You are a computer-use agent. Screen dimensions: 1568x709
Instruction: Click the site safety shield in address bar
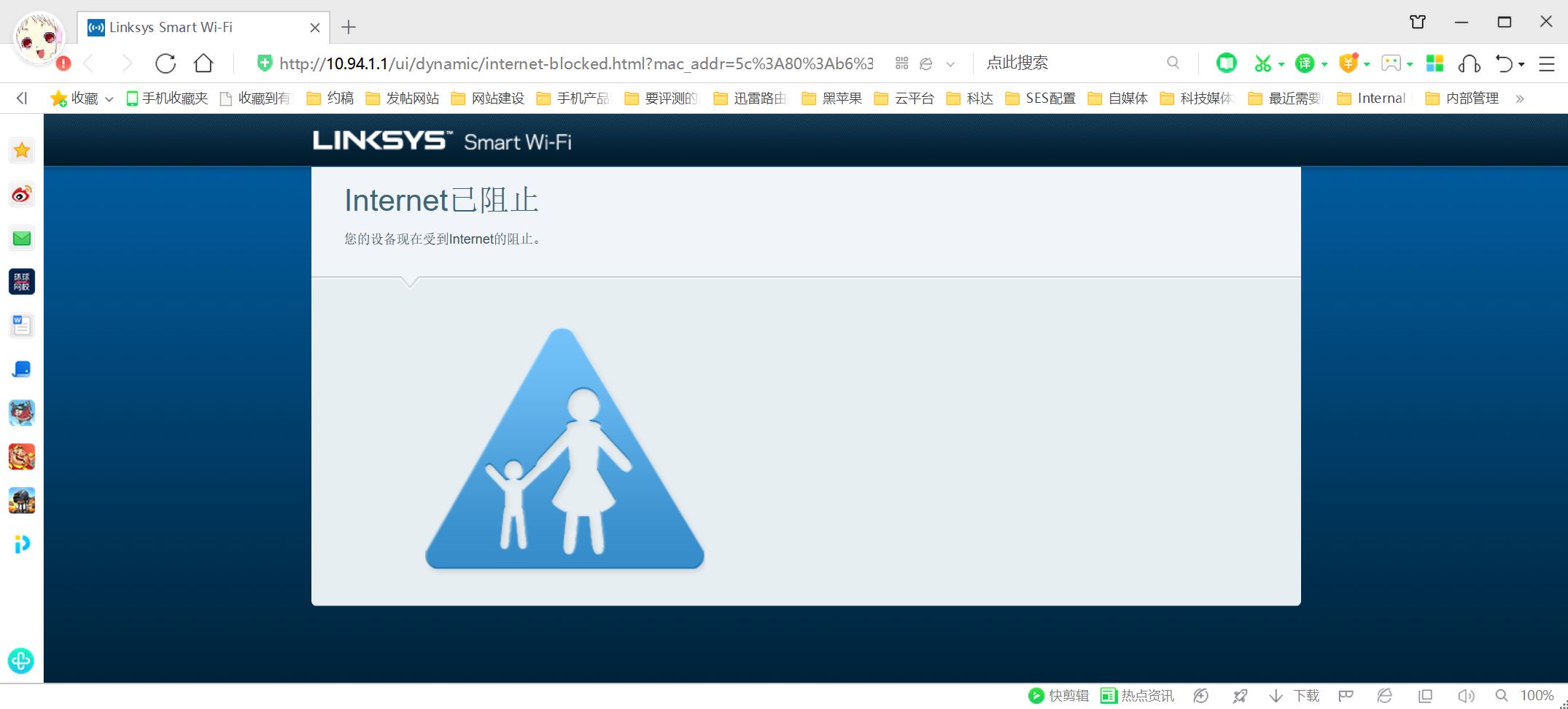coord(264,63)
